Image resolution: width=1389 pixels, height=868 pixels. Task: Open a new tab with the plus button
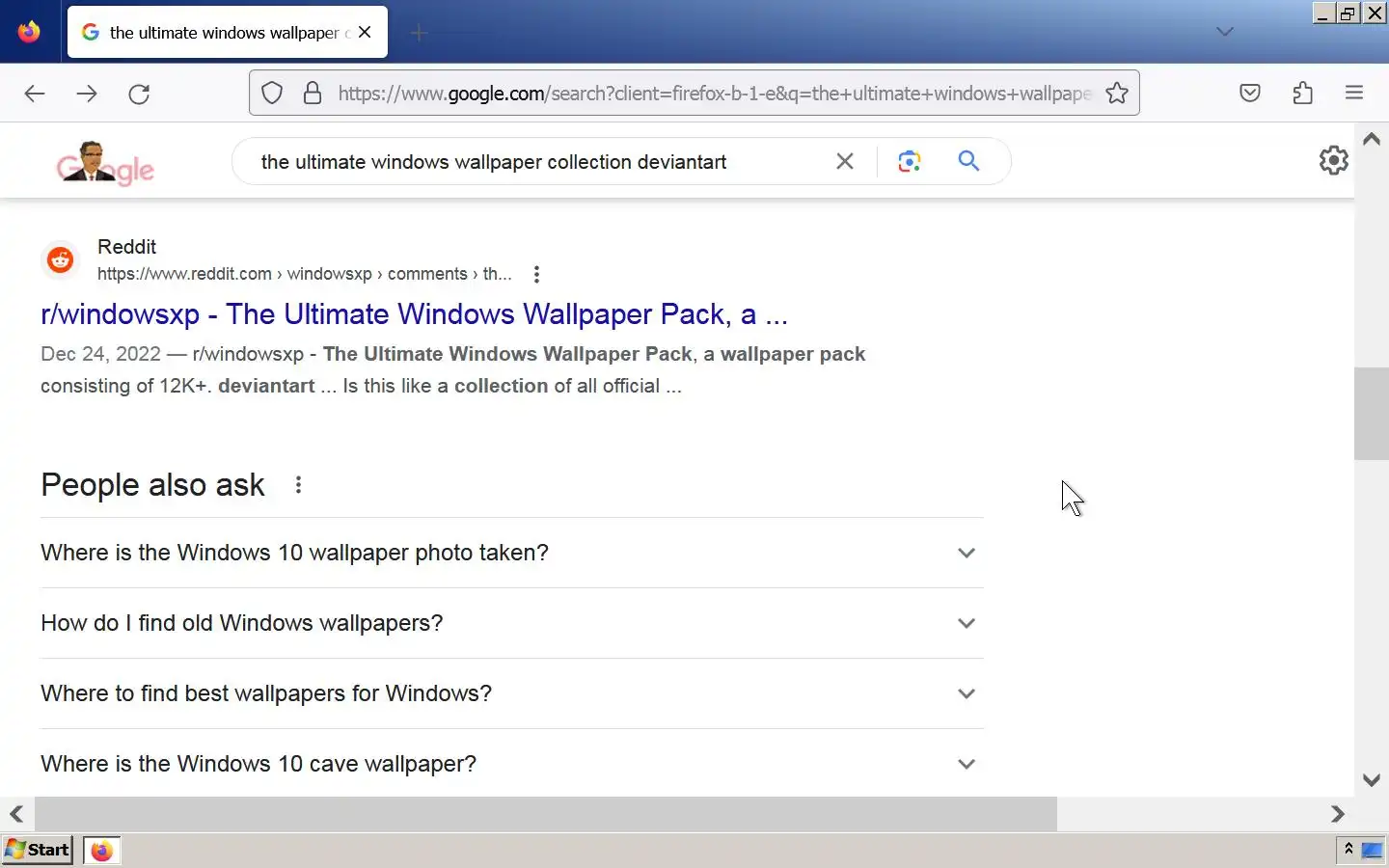pyautogui.click(x=419, y=33)
